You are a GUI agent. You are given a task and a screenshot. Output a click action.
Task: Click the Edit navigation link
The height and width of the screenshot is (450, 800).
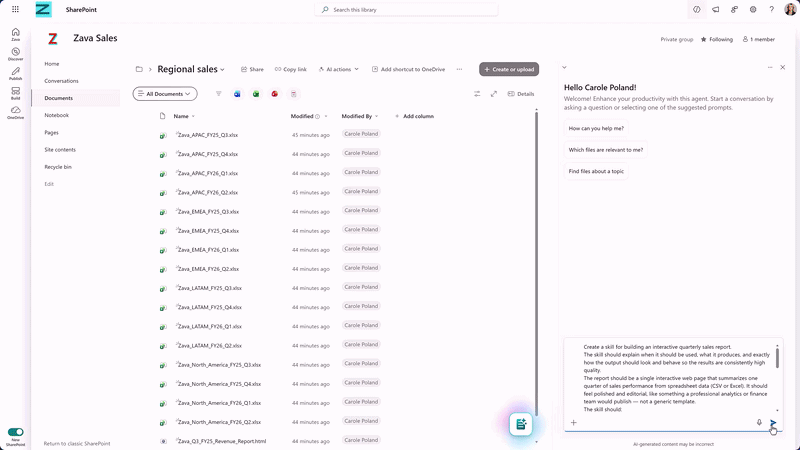click(48, 184)
